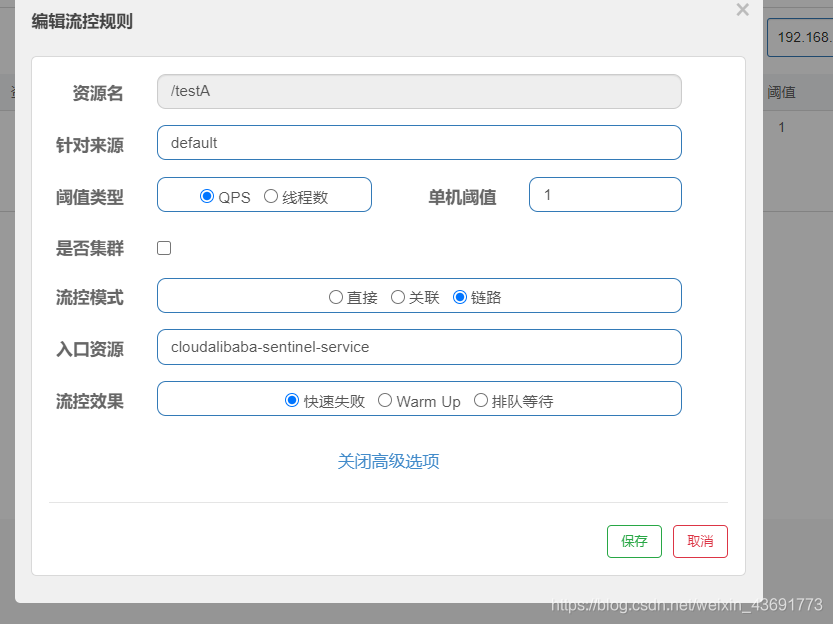The height and width of the screenshot is (624, 833).
Task: Click the 取消 cancel button
Action: coord(700,541)
